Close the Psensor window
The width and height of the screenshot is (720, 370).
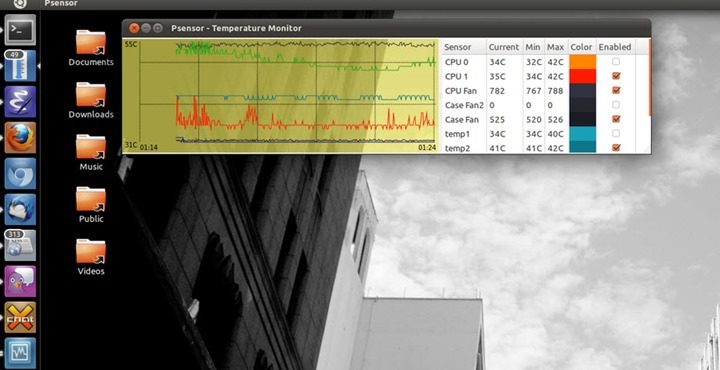[134, 28]
